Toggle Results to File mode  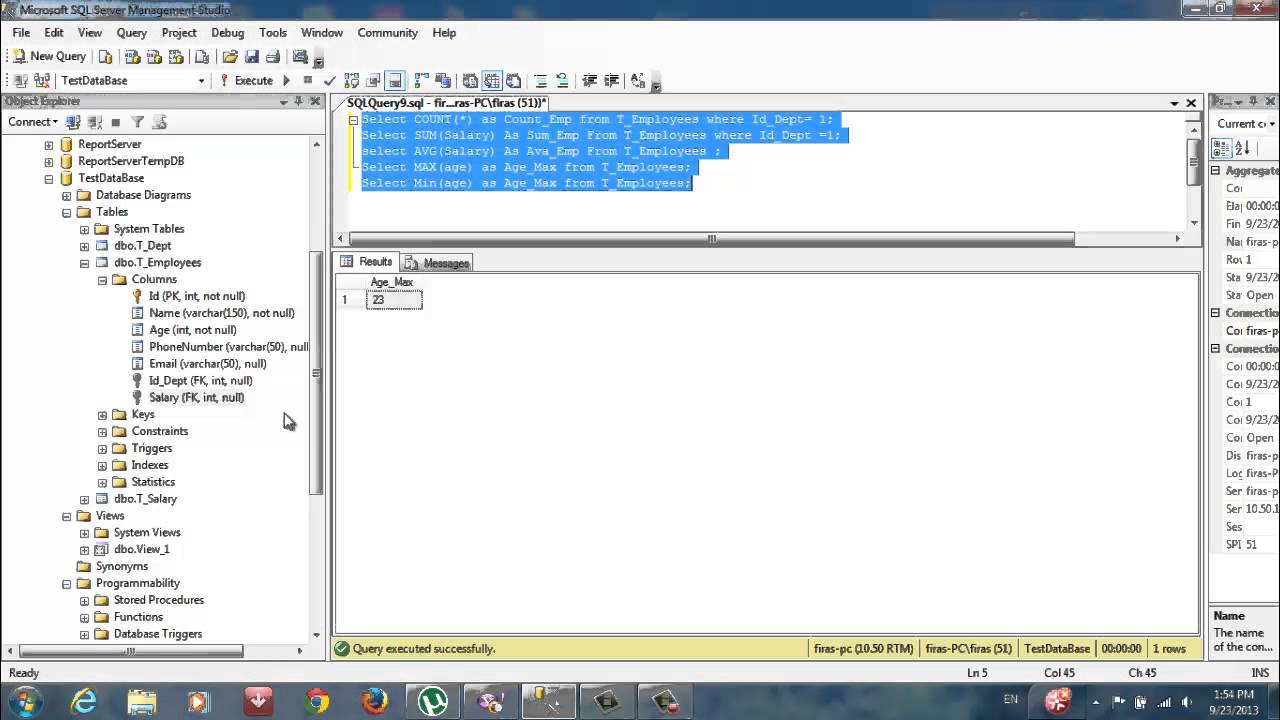click(x=513, y=80)
